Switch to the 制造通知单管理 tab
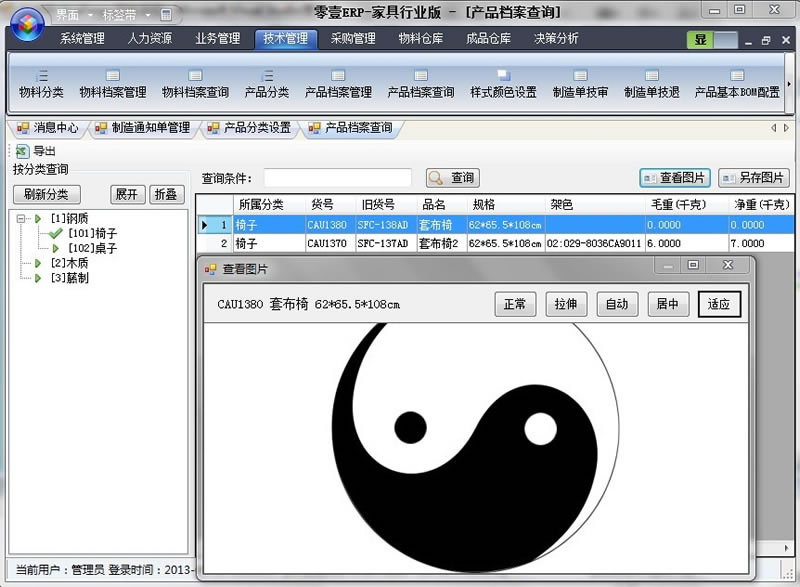 coord(143,128)
